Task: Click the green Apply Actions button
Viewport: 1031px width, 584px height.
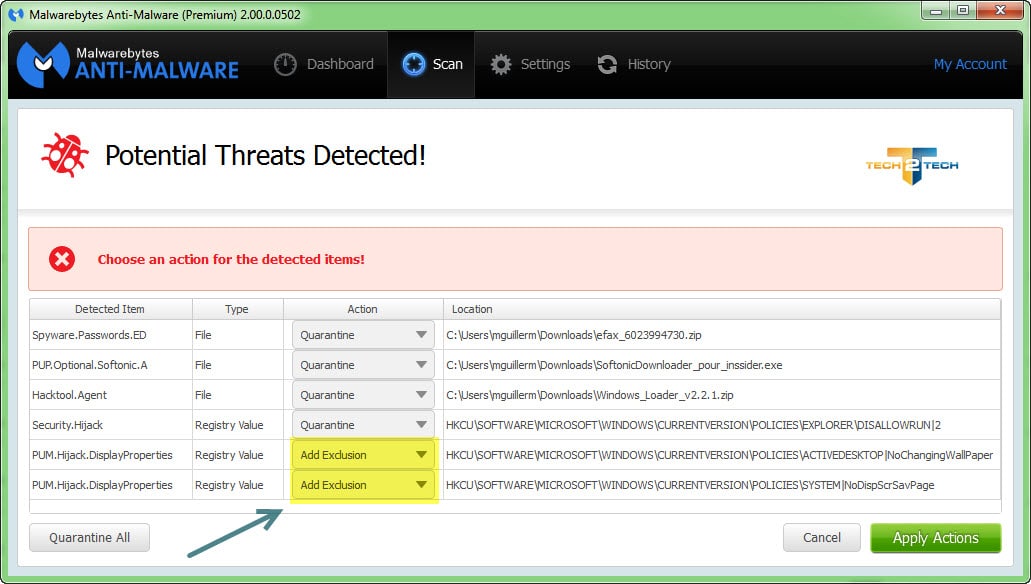Action: pos(936,538)
